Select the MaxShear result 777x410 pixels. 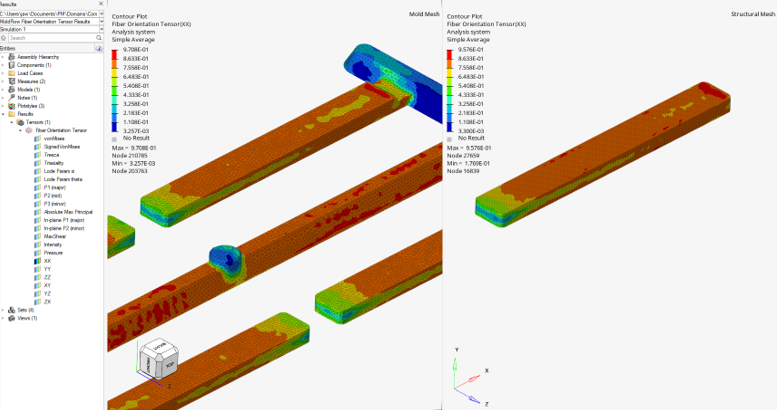pos(55,236)
